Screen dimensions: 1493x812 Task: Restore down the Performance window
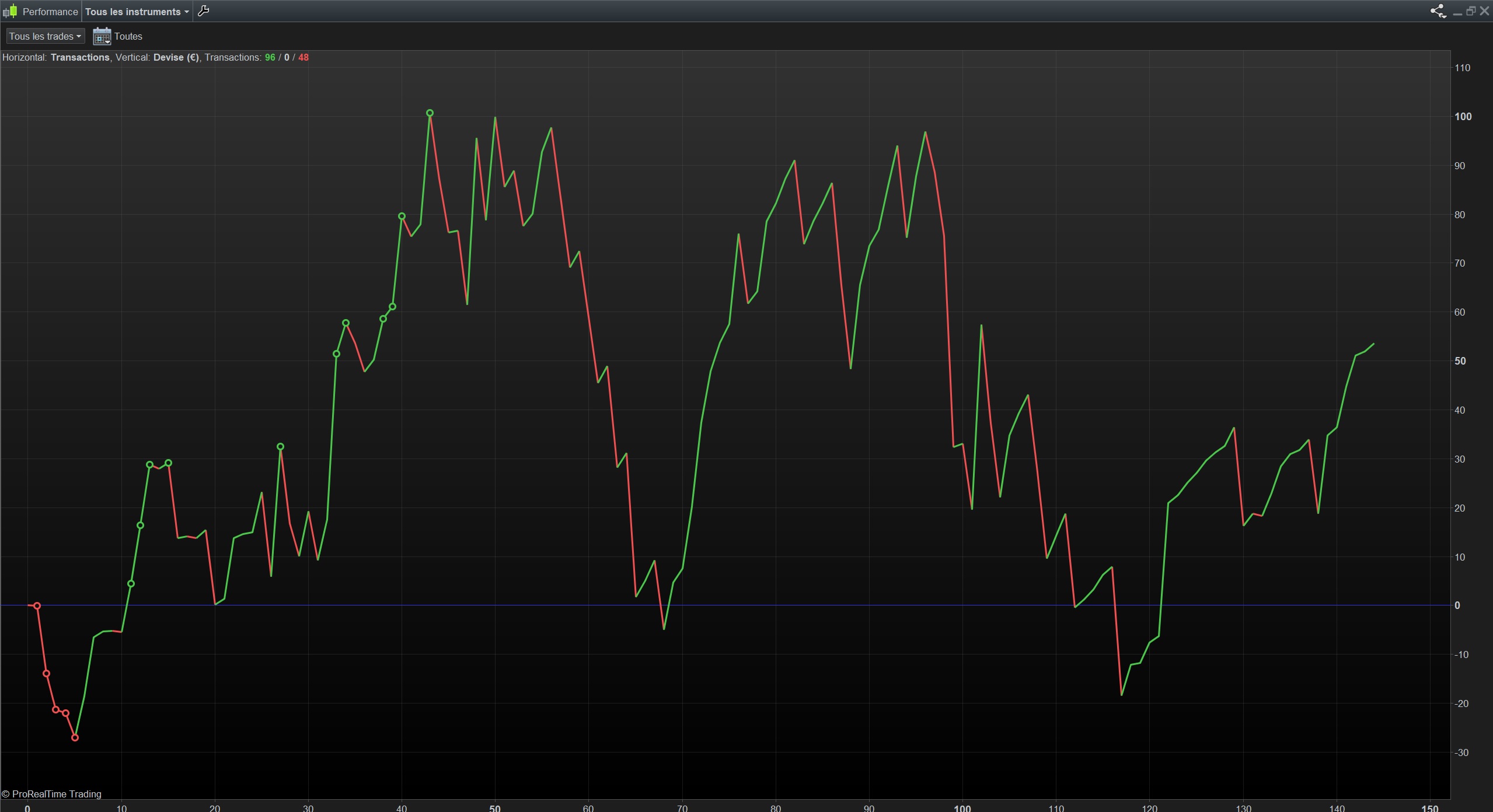[1470, 11]
